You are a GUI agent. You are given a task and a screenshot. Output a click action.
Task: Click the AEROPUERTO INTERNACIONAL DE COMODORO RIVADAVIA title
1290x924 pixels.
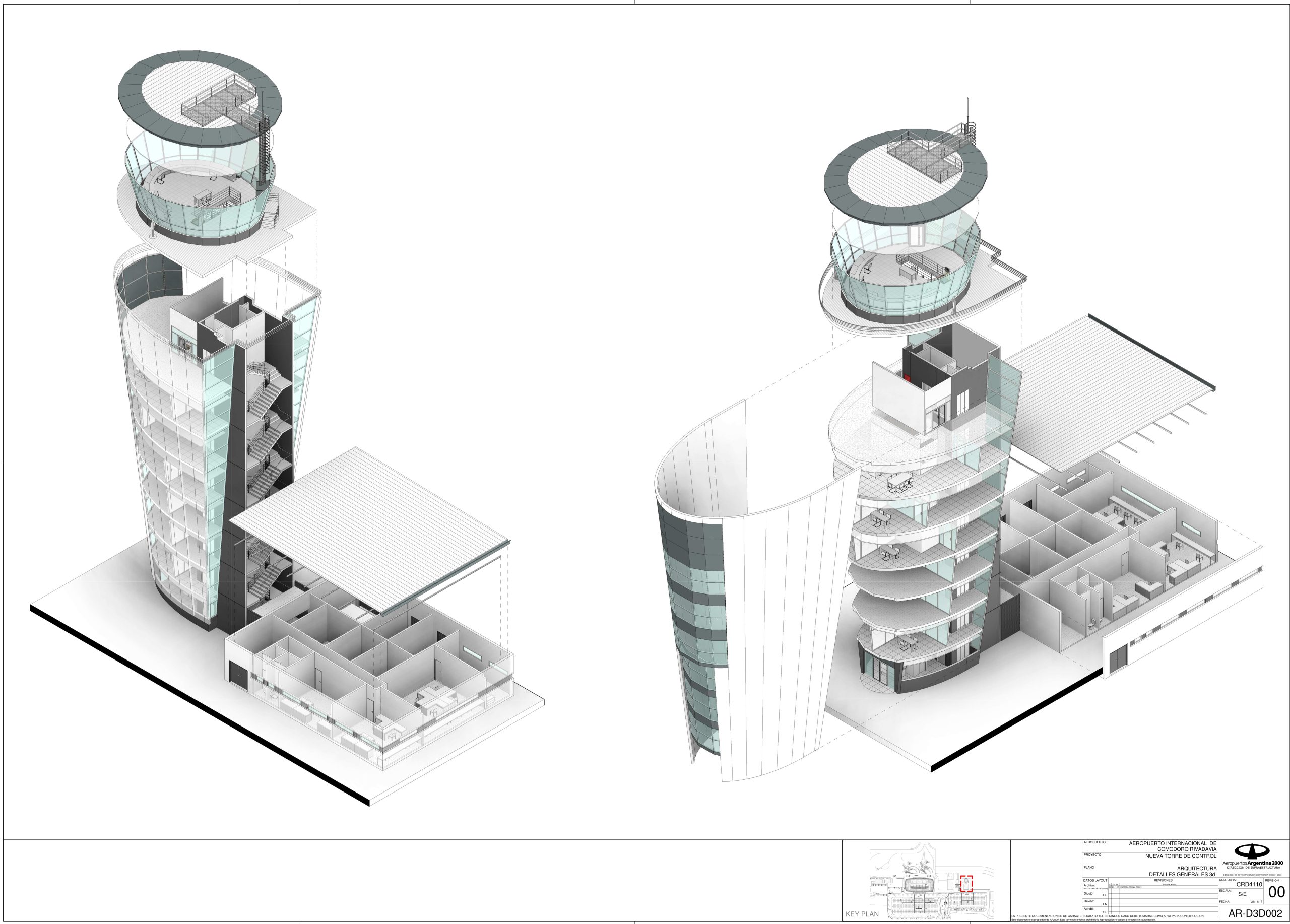(1172, 846)
